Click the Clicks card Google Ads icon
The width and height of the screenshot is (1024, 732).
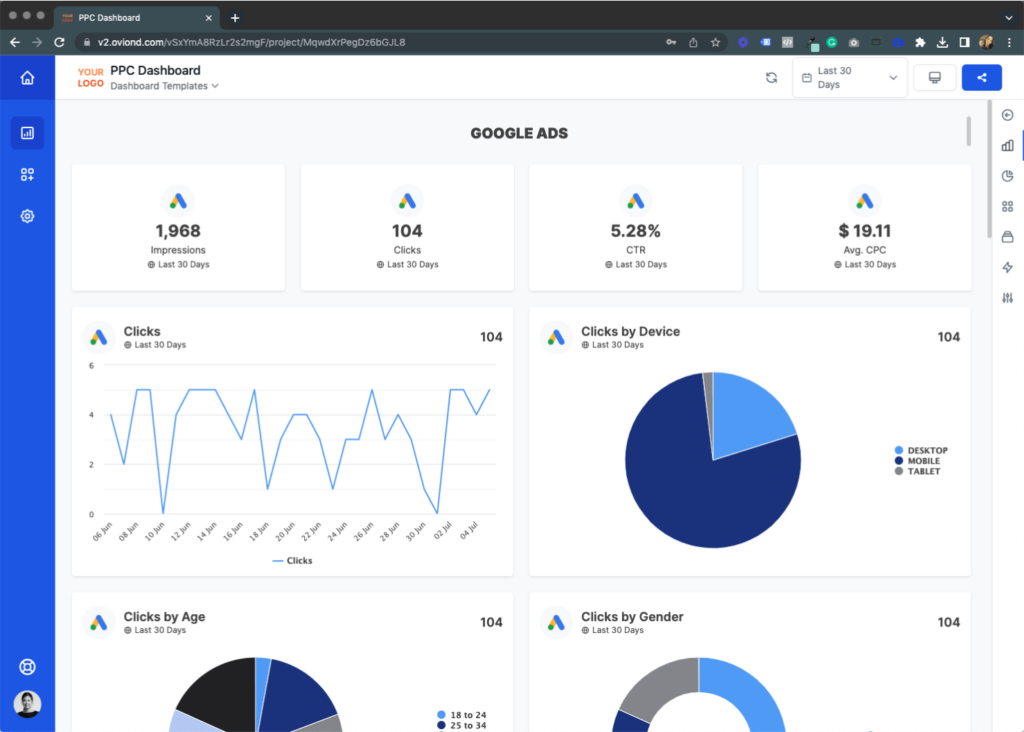tap(407, 201)
